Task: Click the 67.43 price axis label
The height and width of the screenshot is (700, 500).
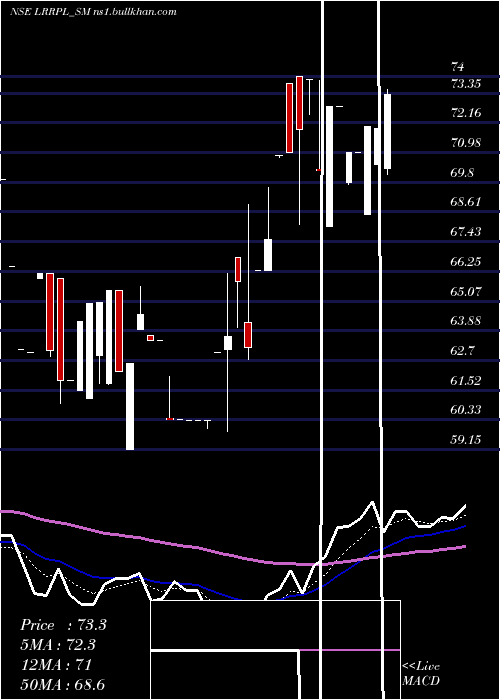Action: [466, 232]
